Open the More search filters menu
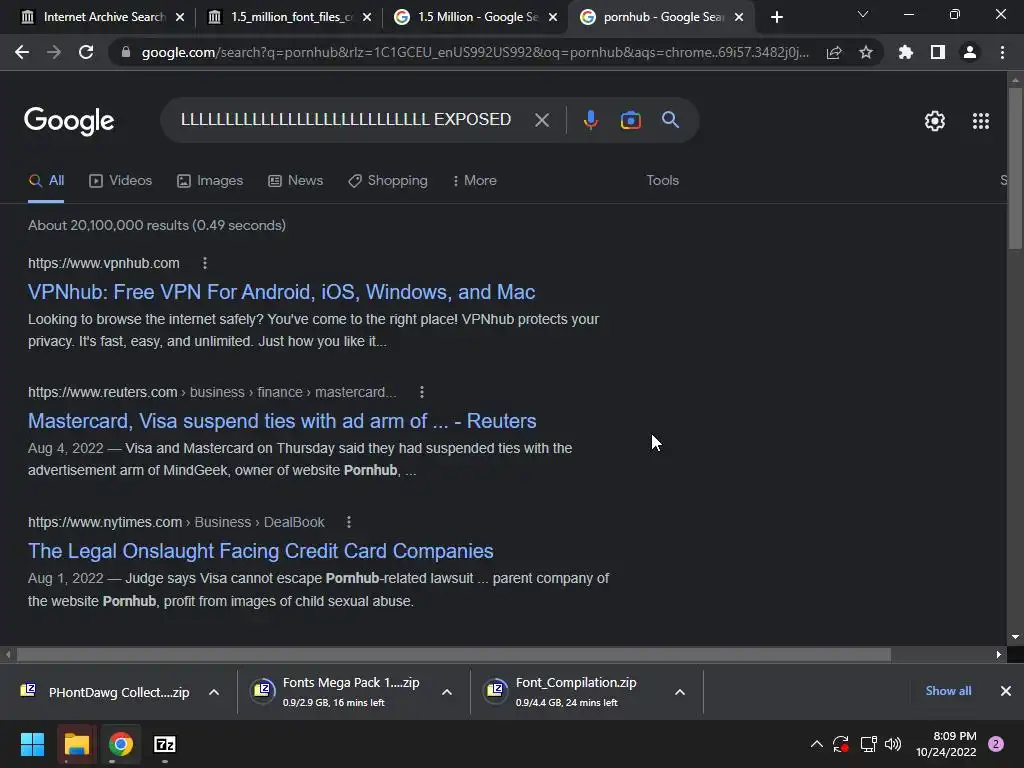Viewport: 1024px width, 768px height. [x=475, y=181]
